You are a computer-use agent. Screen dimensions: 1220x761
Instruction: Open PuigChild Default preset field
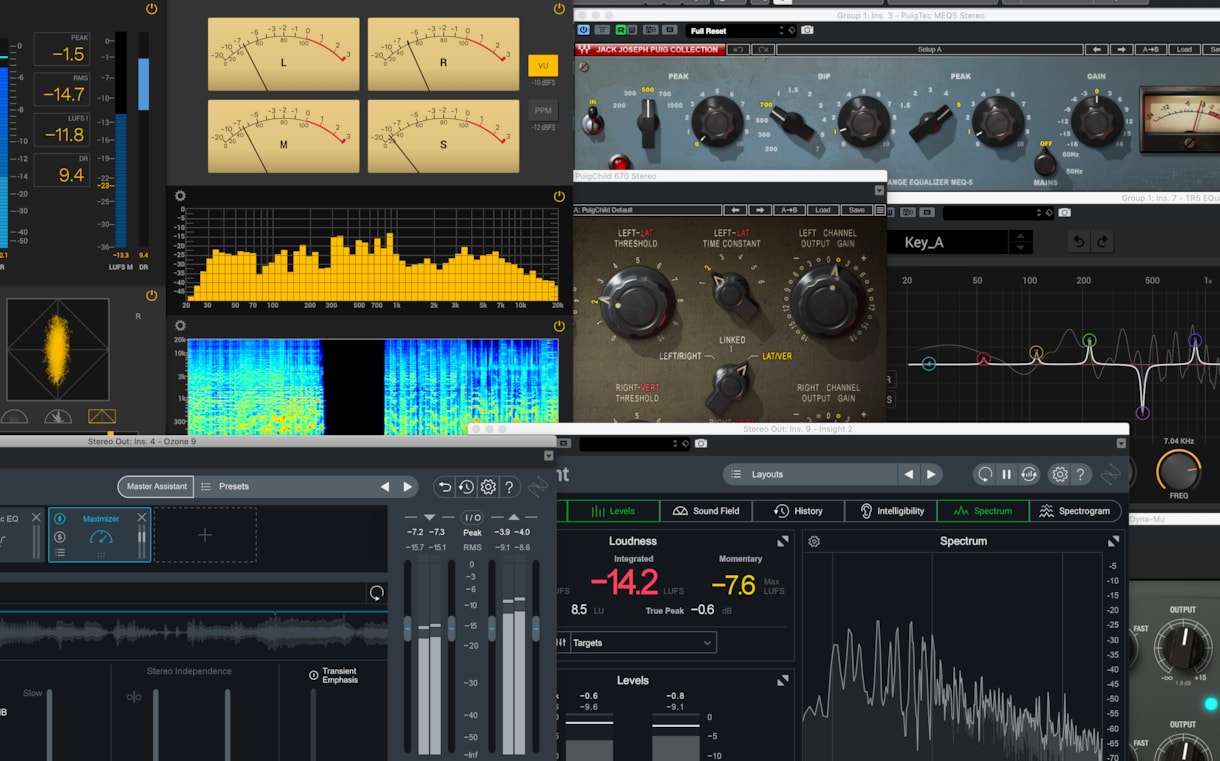[648, 210]
